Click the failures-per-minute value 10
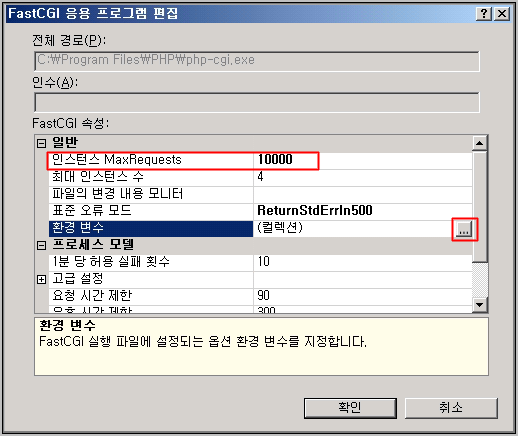 pyautogui.click(x=263, y=261)
